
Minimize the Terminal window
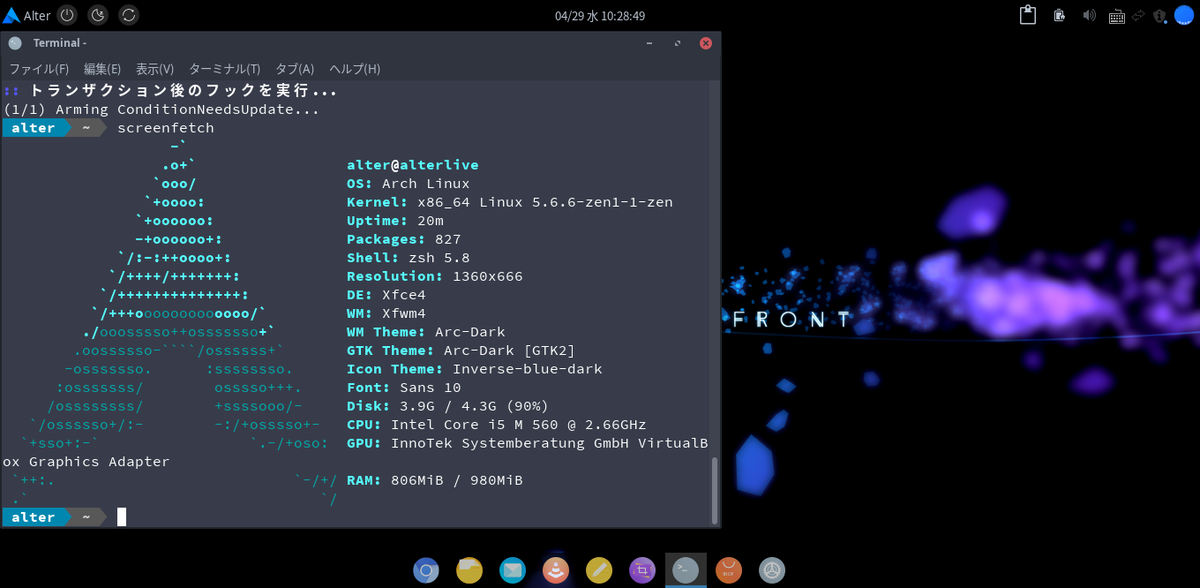(649, 43)
